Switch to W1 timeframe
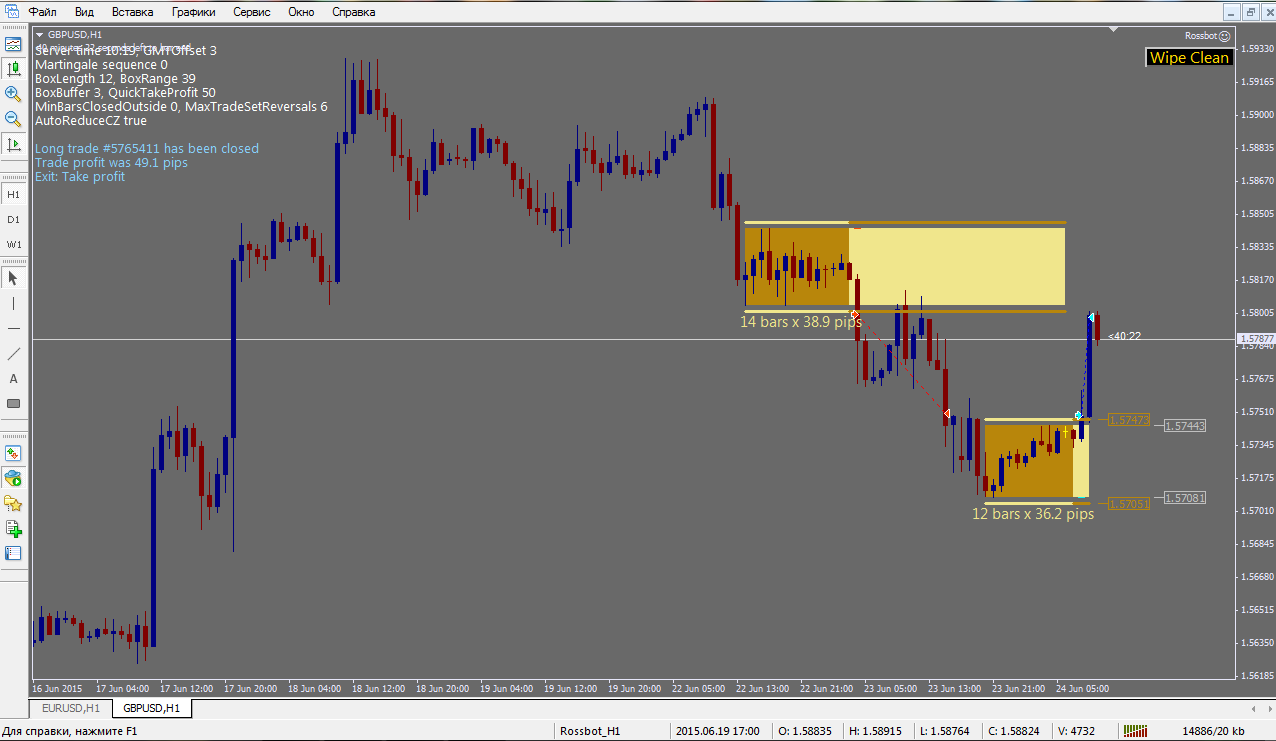 13,244
